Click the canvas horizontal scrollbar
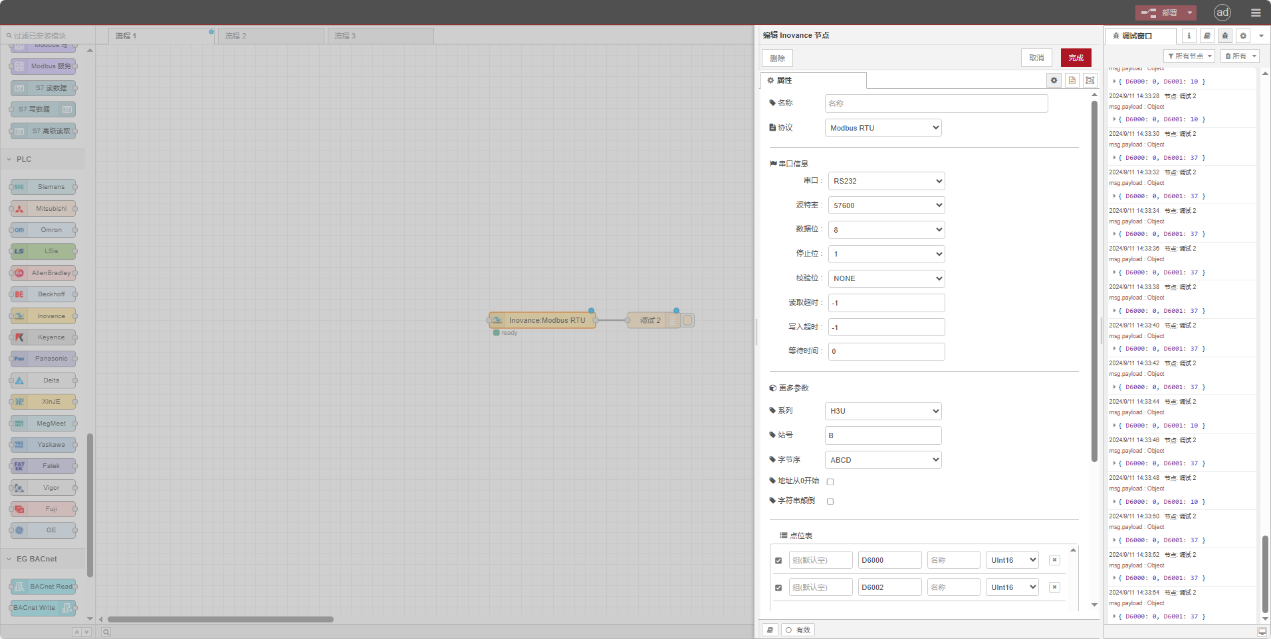1271x639 pixels. (x=220, y=619)
